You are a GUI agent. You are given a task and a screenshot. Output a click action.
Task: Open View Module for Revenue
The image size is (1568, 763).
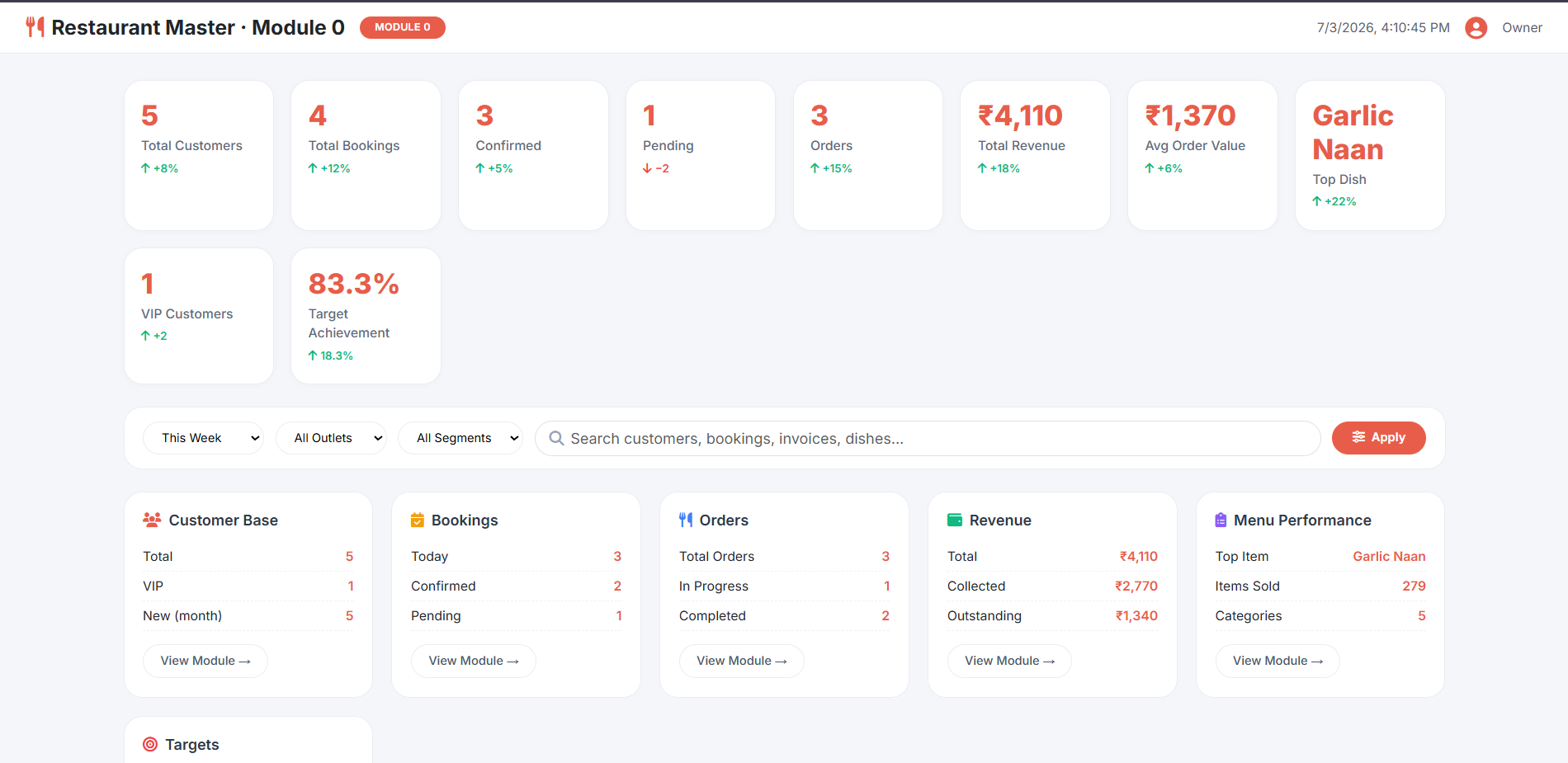(x=1009, y=661)
